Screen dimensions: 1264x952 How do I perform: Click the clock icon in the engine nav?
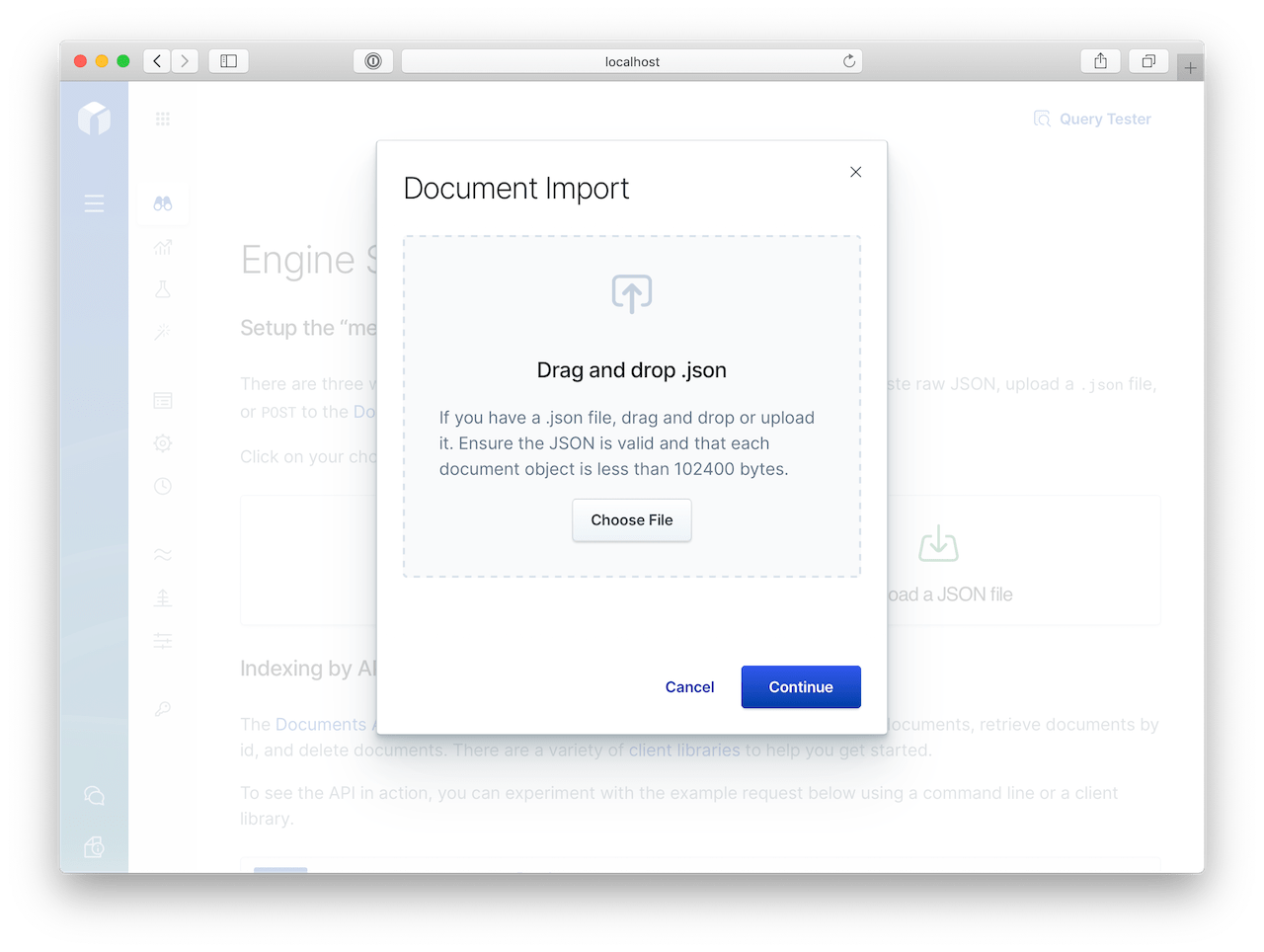[163, 486]
